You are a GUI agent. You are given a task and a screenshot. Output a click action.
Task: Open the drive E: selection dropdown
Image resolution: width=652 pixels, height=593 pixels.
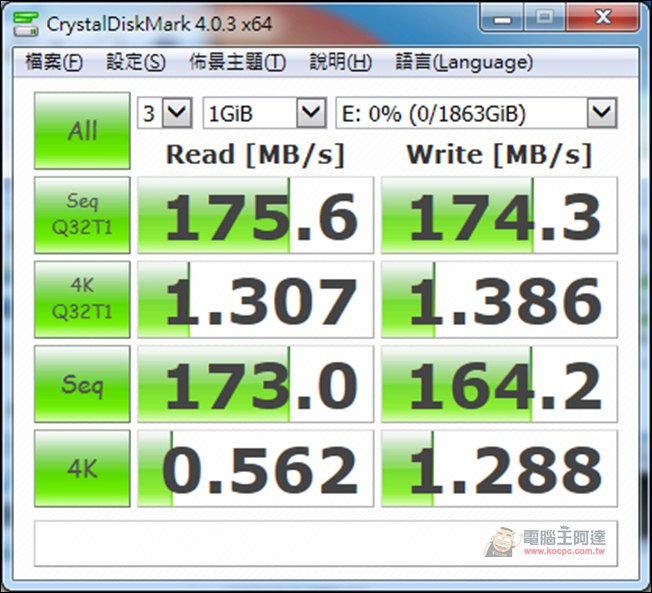(475, 113)
